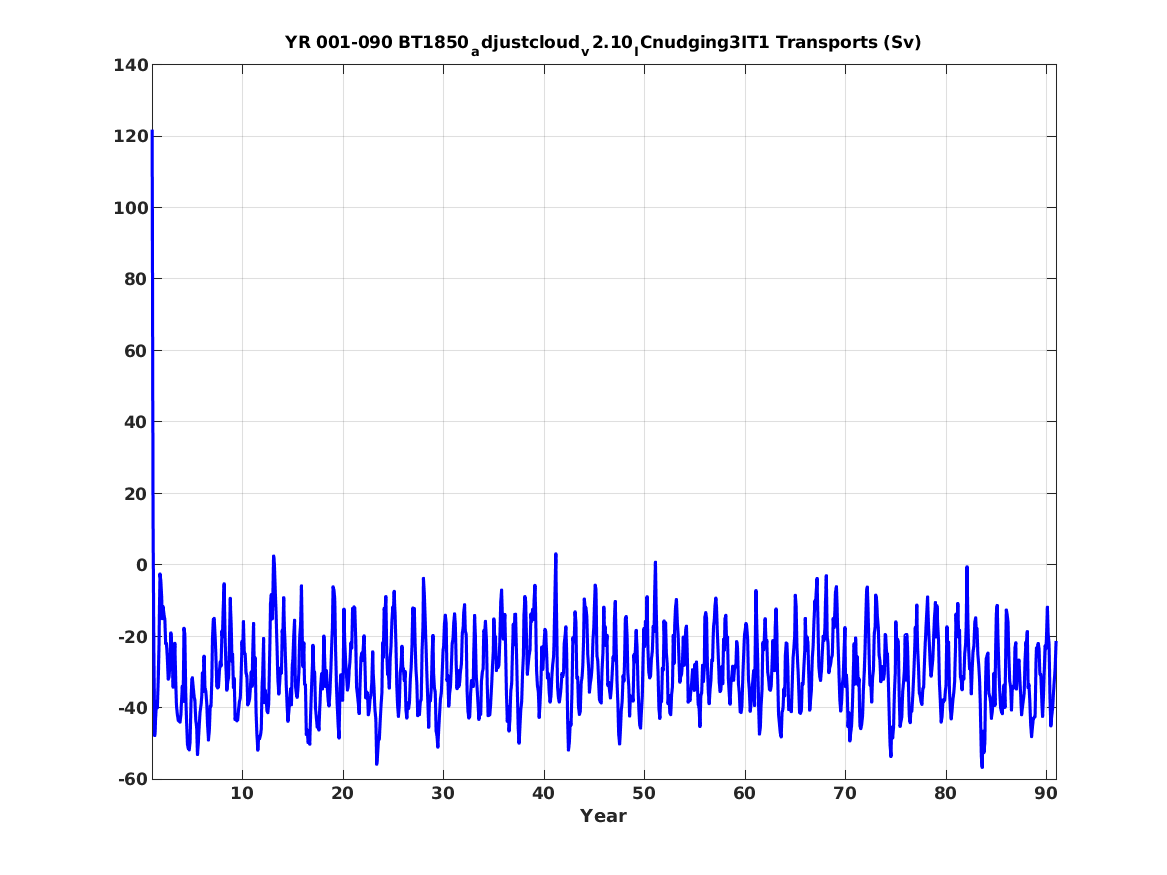Viewport: 1167px width, 875px height.
Task: Click the y-axis tick label 120
Action: click(x=130, y=137)
